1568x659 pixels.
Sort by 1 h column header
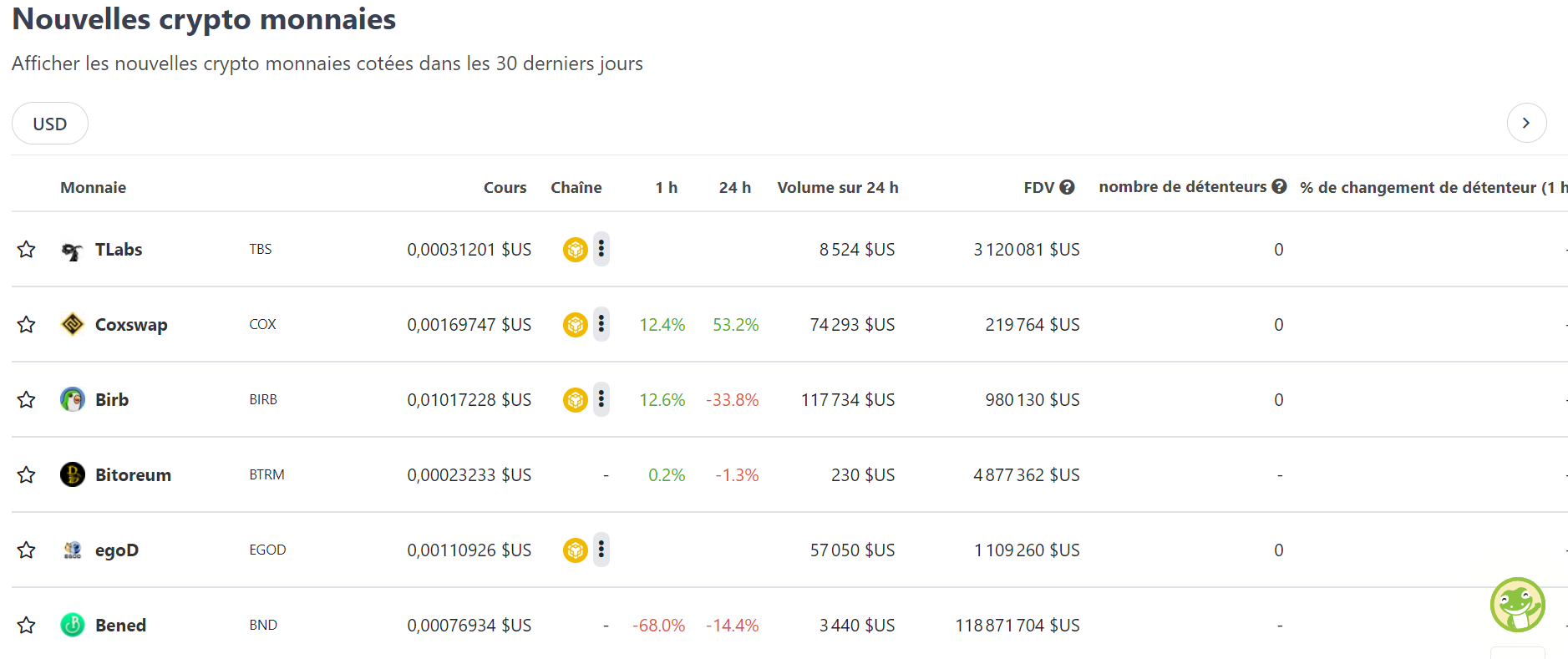(x=666, y=187)
